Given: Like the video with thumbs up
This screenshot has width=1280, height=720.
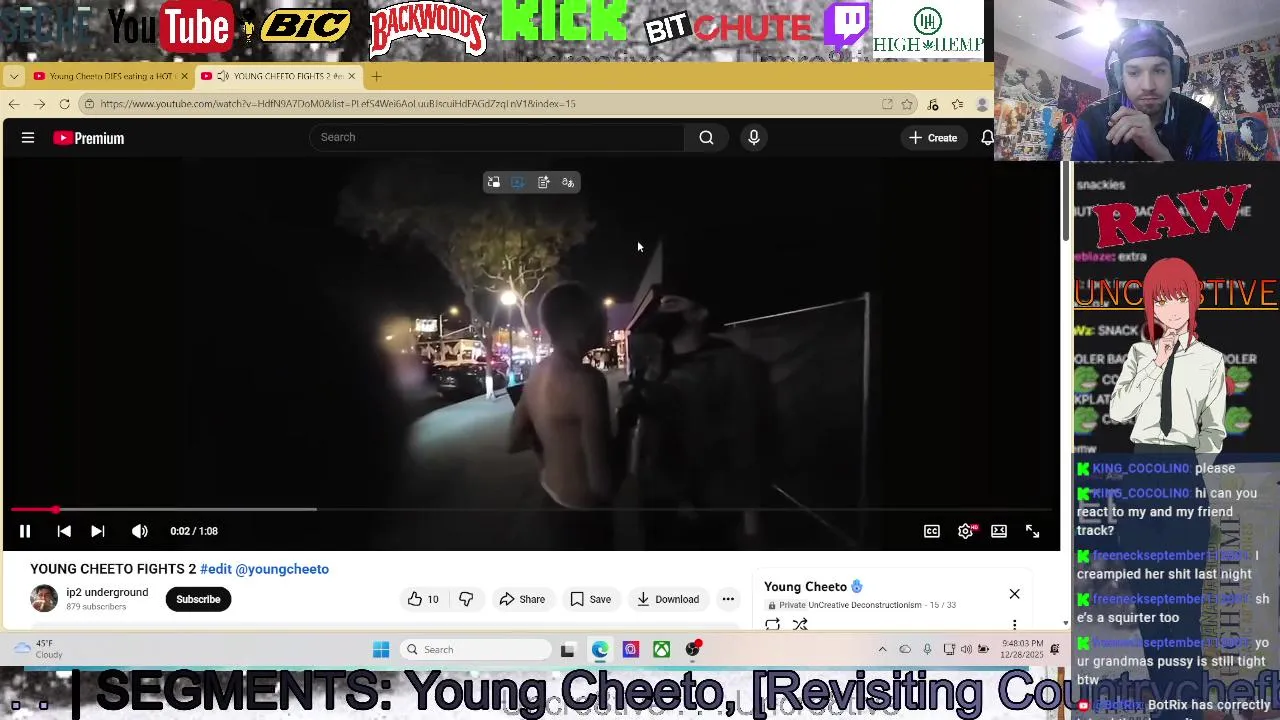Looking at the screenshot, I should pyautogui.click(x=423, y=599).
